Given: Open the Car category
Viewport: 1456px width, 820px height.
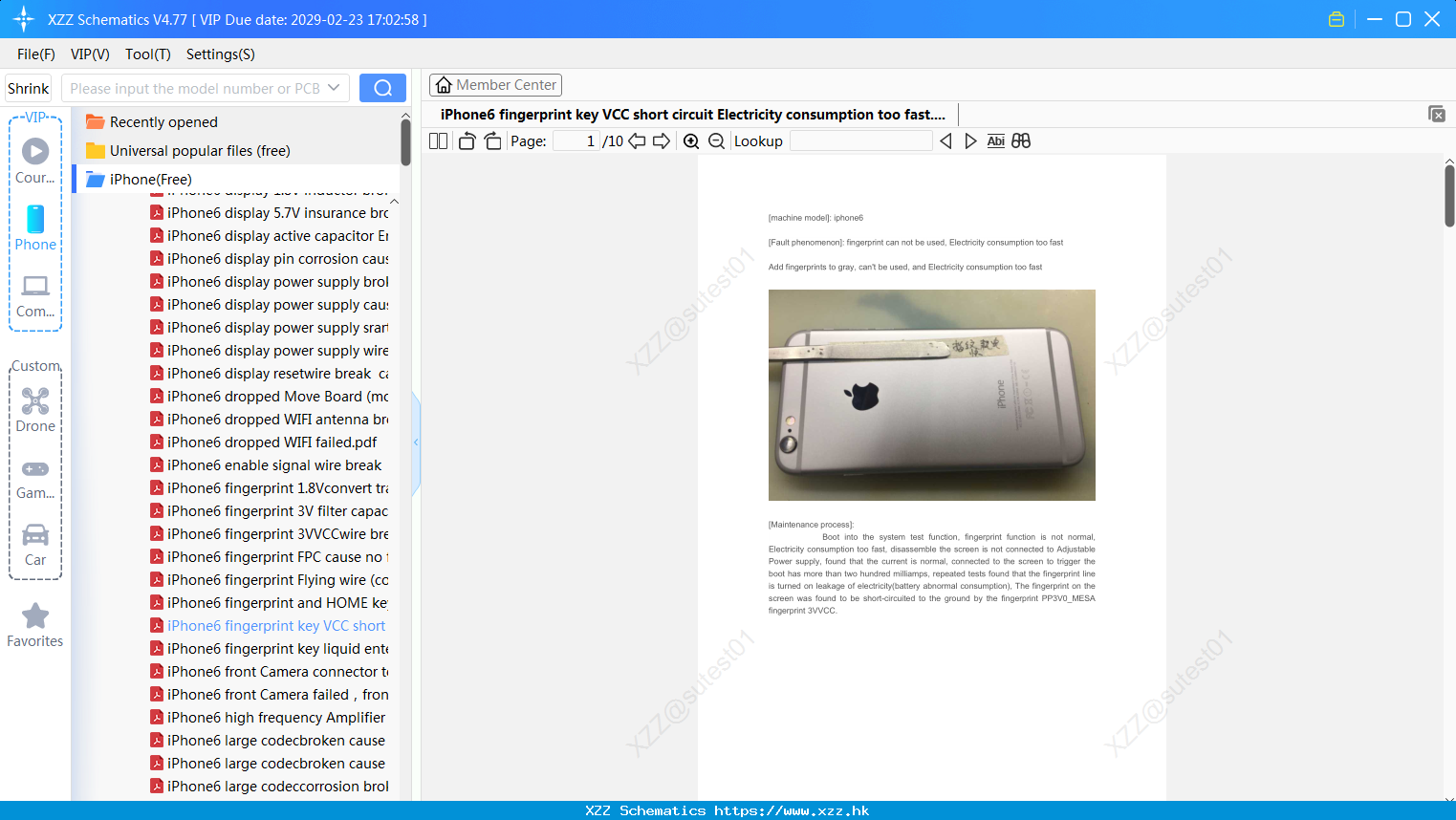Looking at the screenshot, I should point(35,545).
